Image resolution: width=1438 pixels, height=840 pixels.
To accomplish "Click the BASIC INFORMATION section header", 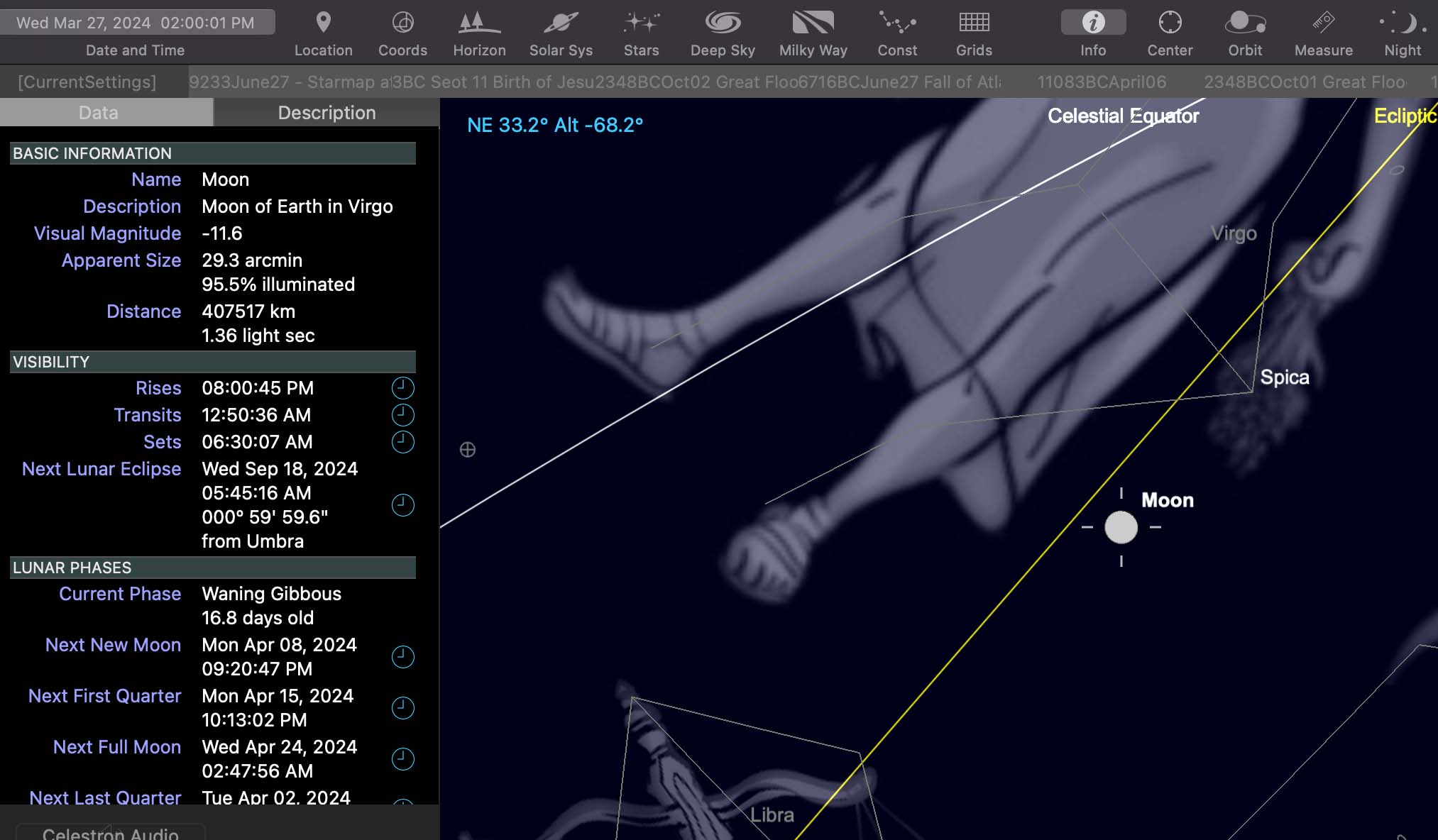I will (213, 153).
